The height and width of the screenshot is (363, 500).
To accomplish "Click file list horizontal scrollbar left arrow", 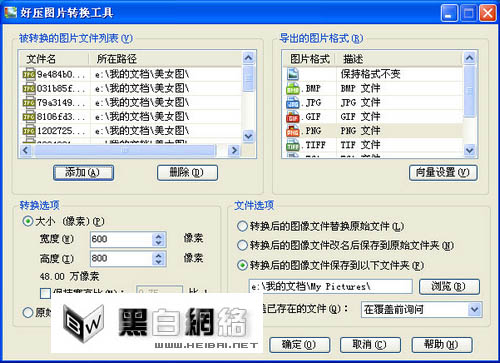I will tap(26, 150).
